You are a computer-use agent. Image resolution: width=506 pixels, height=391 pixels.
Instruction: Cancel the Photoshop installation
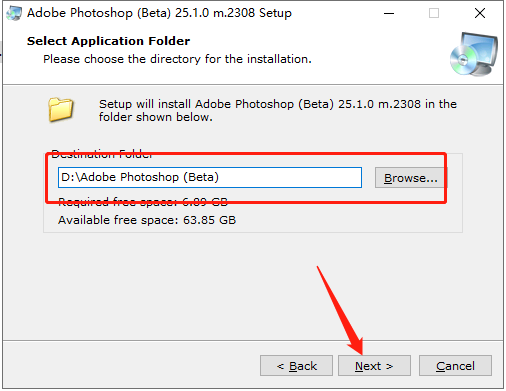(x=455, y=366)
